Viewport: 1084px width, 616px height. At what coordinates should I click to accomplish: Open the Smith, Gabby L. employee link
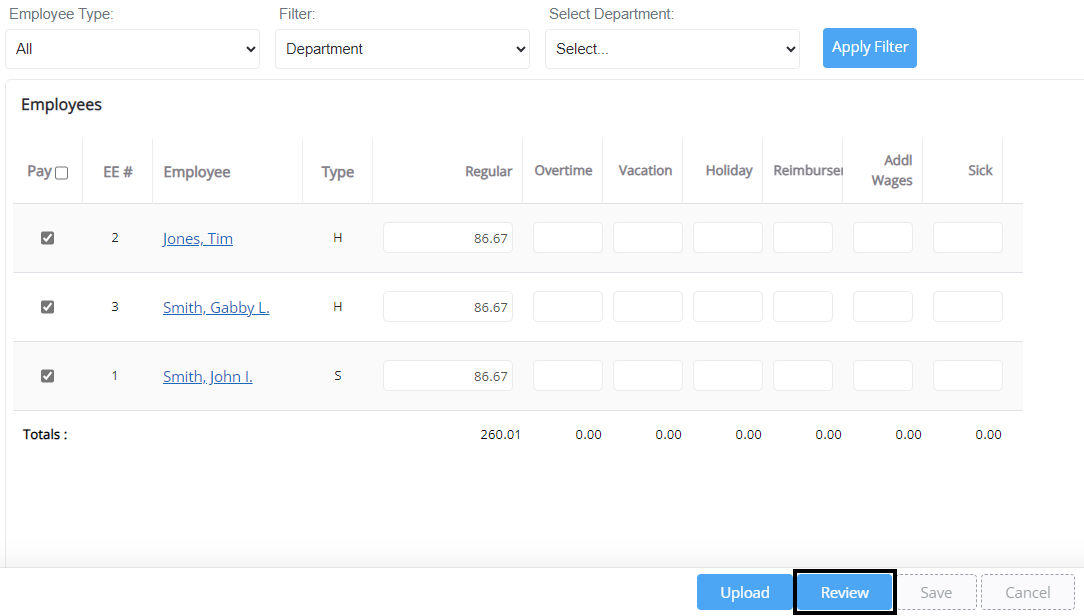click(215, 307)
